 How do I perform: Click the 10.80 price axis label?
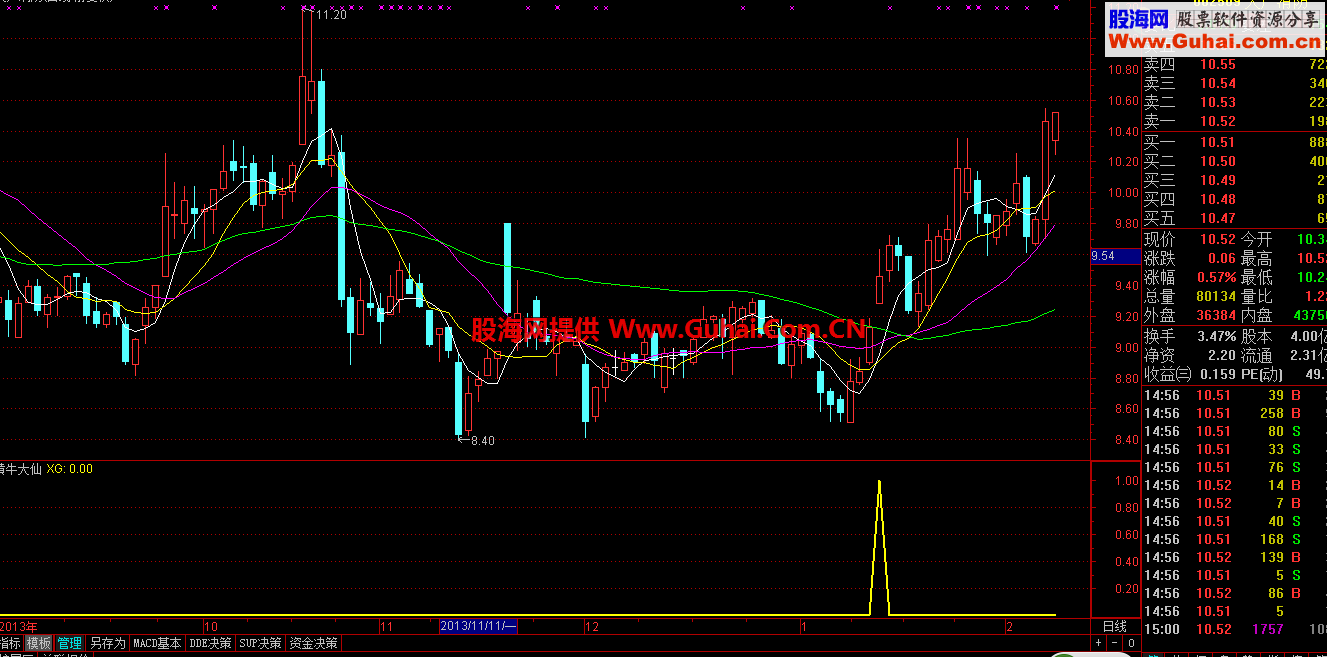click(1125, 70)
